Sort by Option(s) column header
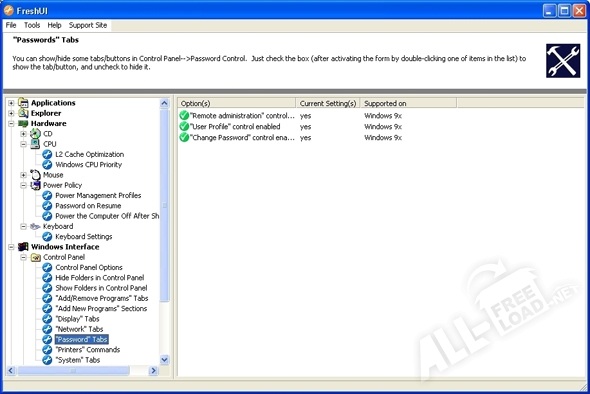This screenshot has width=590, height=394. [236, 103]
